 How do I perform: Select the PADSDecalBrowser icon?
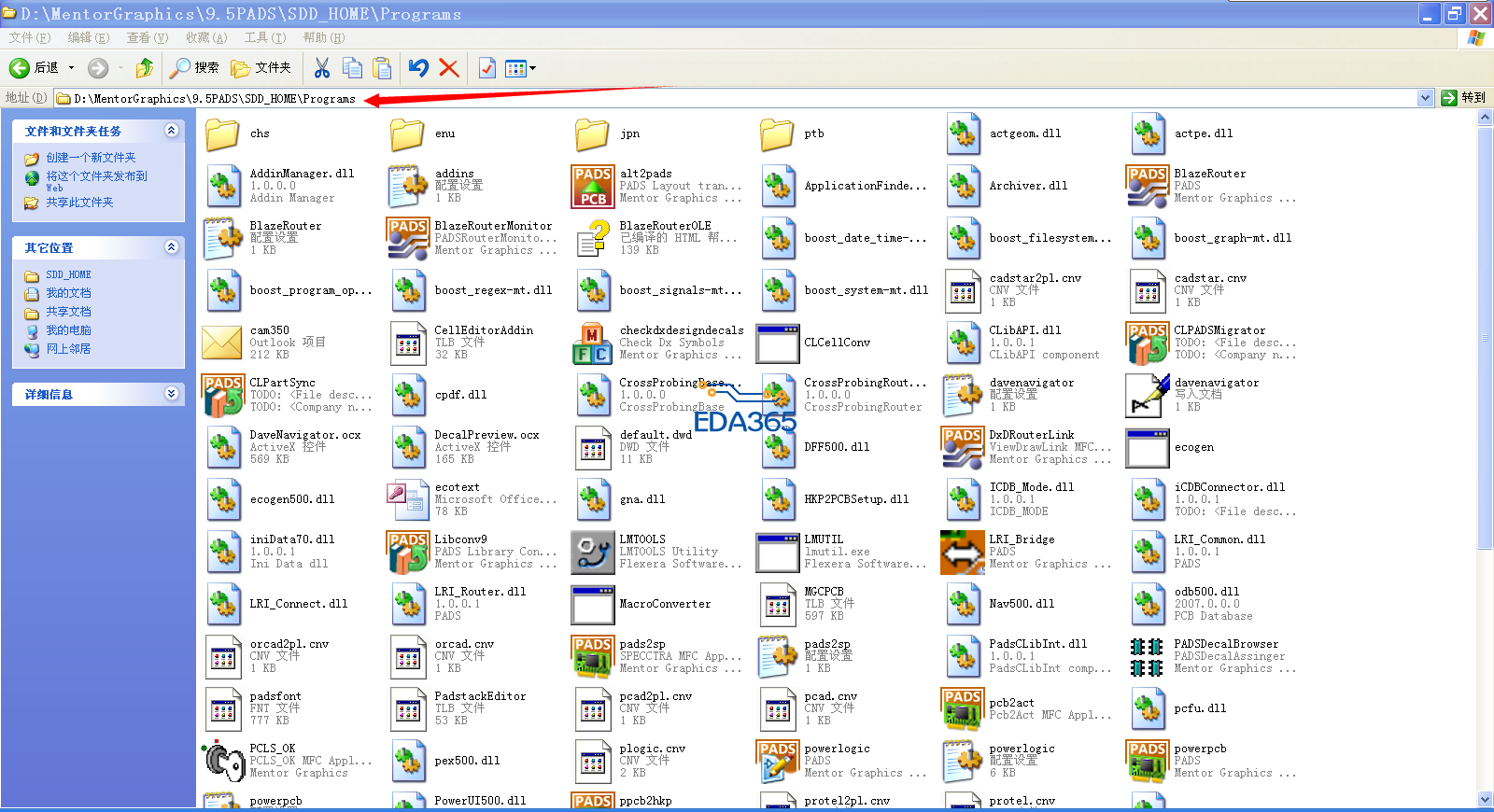click(1147, 656)
